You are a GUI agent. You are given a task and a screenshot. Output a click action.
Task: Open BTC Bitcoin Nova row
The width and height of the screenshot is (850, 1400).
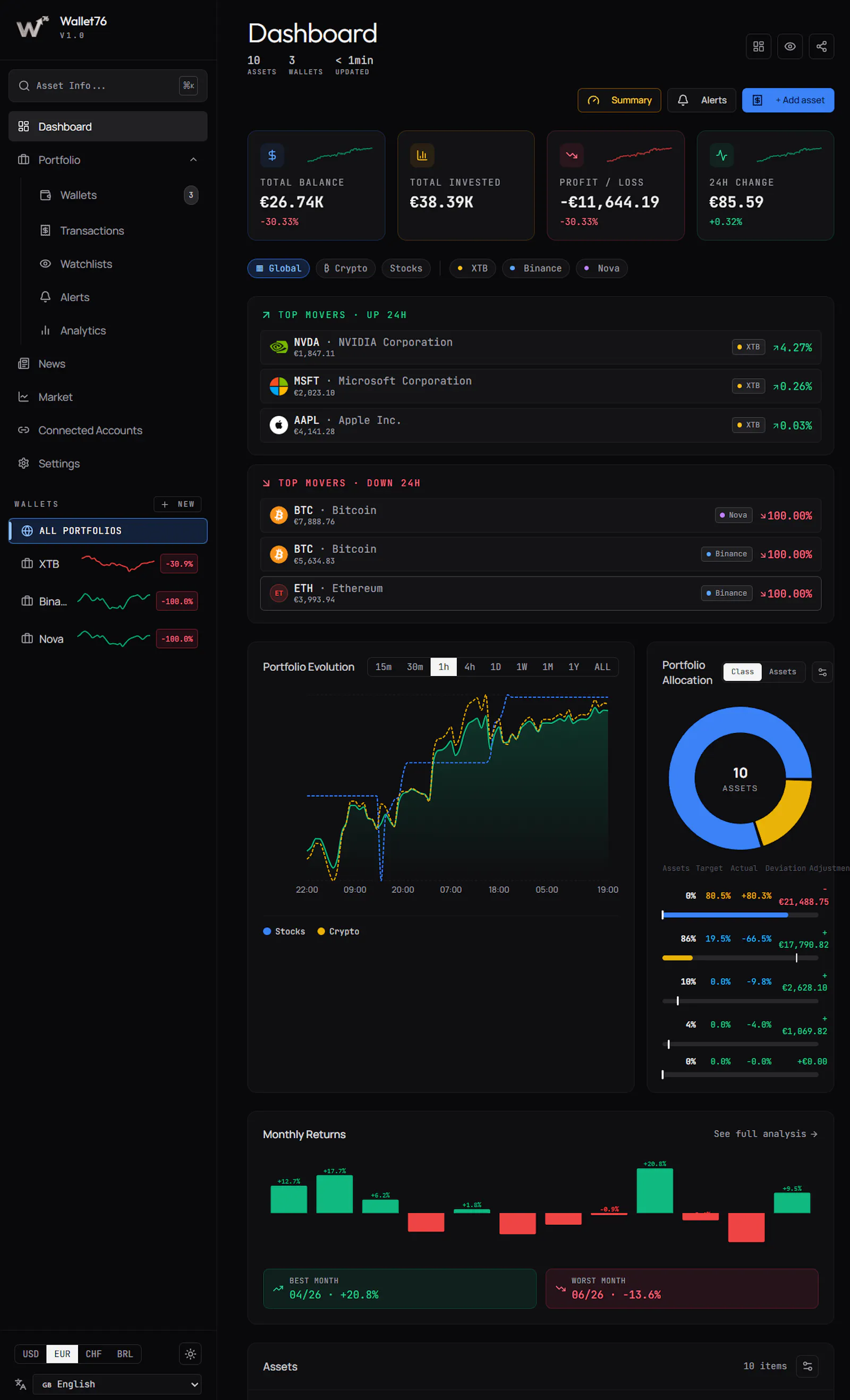pos(540,515)
